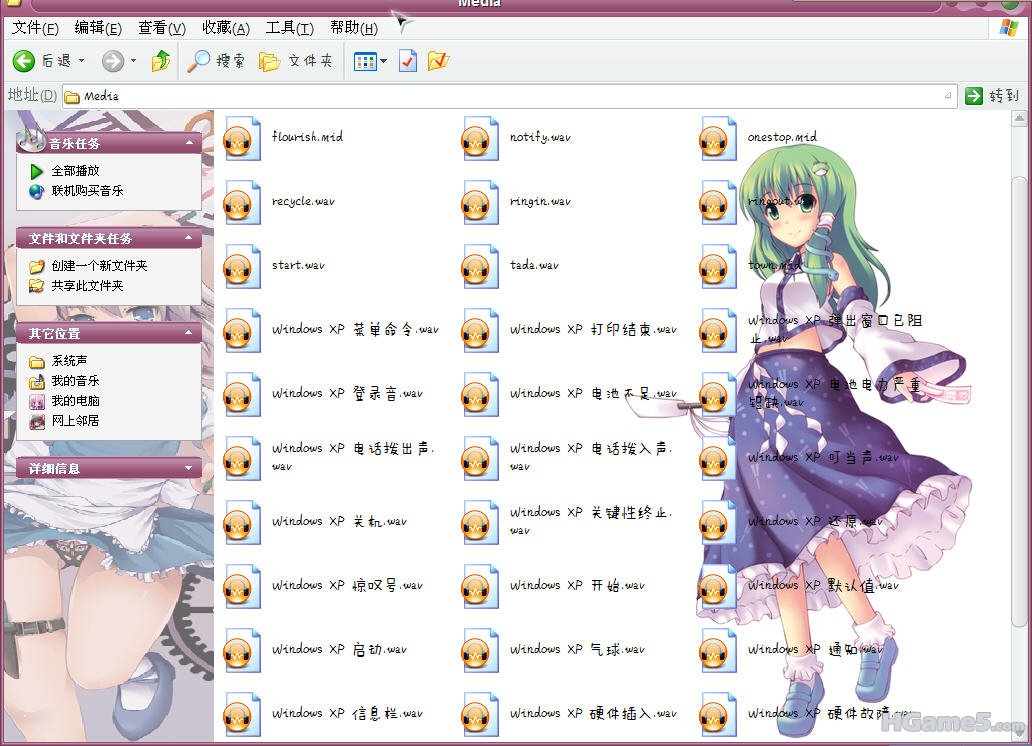
Task: Expand the Details (详细信息) panel
Action: (189, 468)
